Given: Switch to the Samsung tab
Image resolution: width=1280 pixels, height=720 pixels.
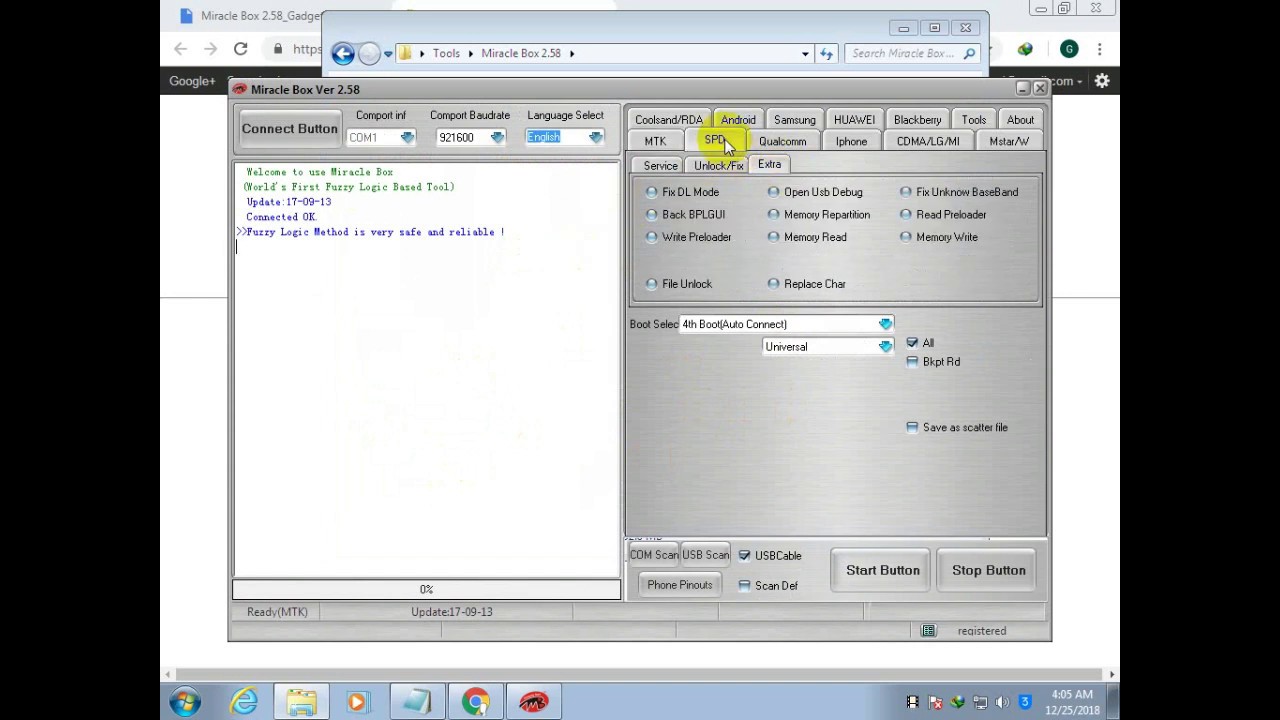Looking at the screenshot, I should tap(794, 120).
